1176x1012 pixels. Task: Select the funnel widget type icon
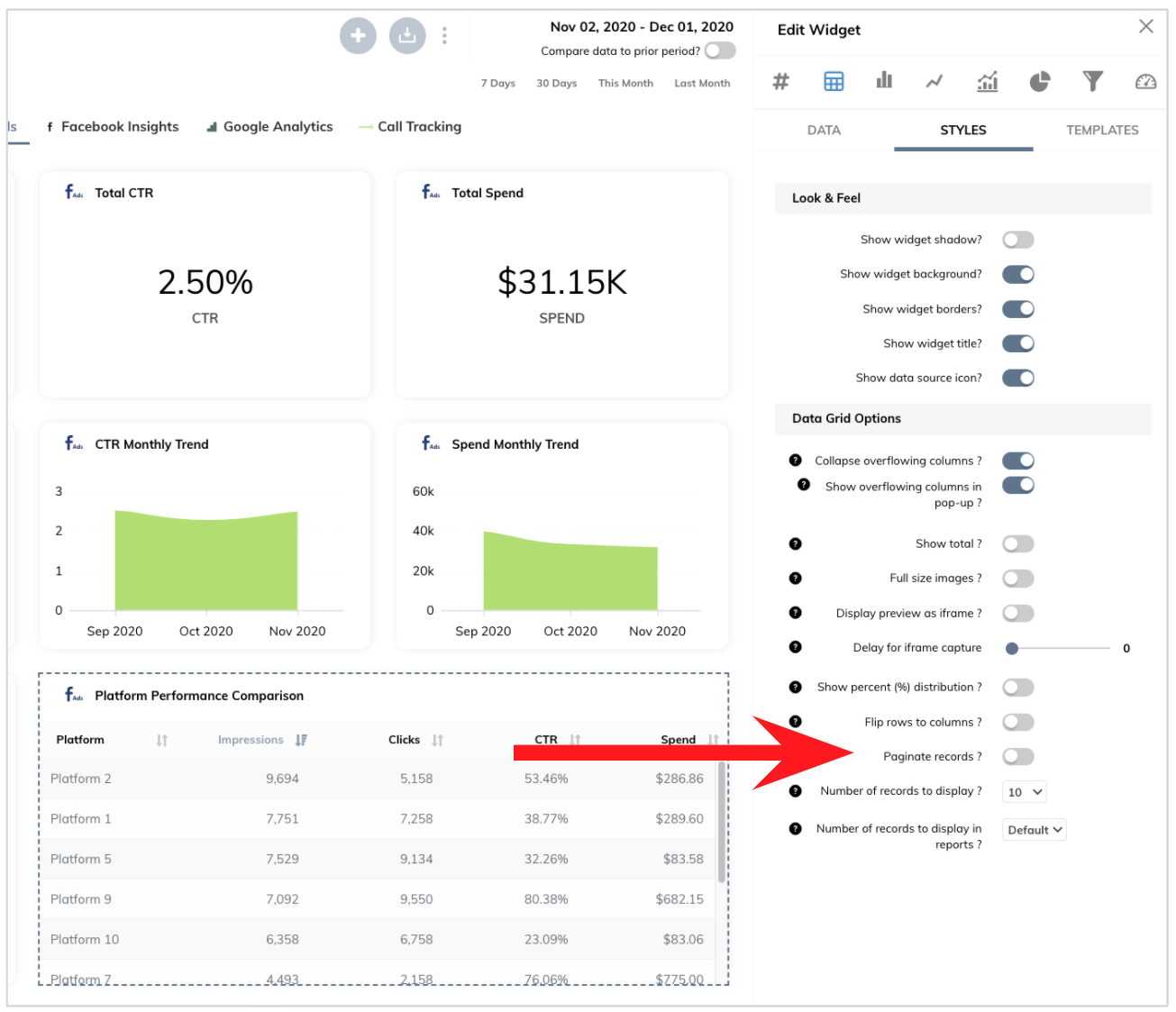click(1092, 82)
